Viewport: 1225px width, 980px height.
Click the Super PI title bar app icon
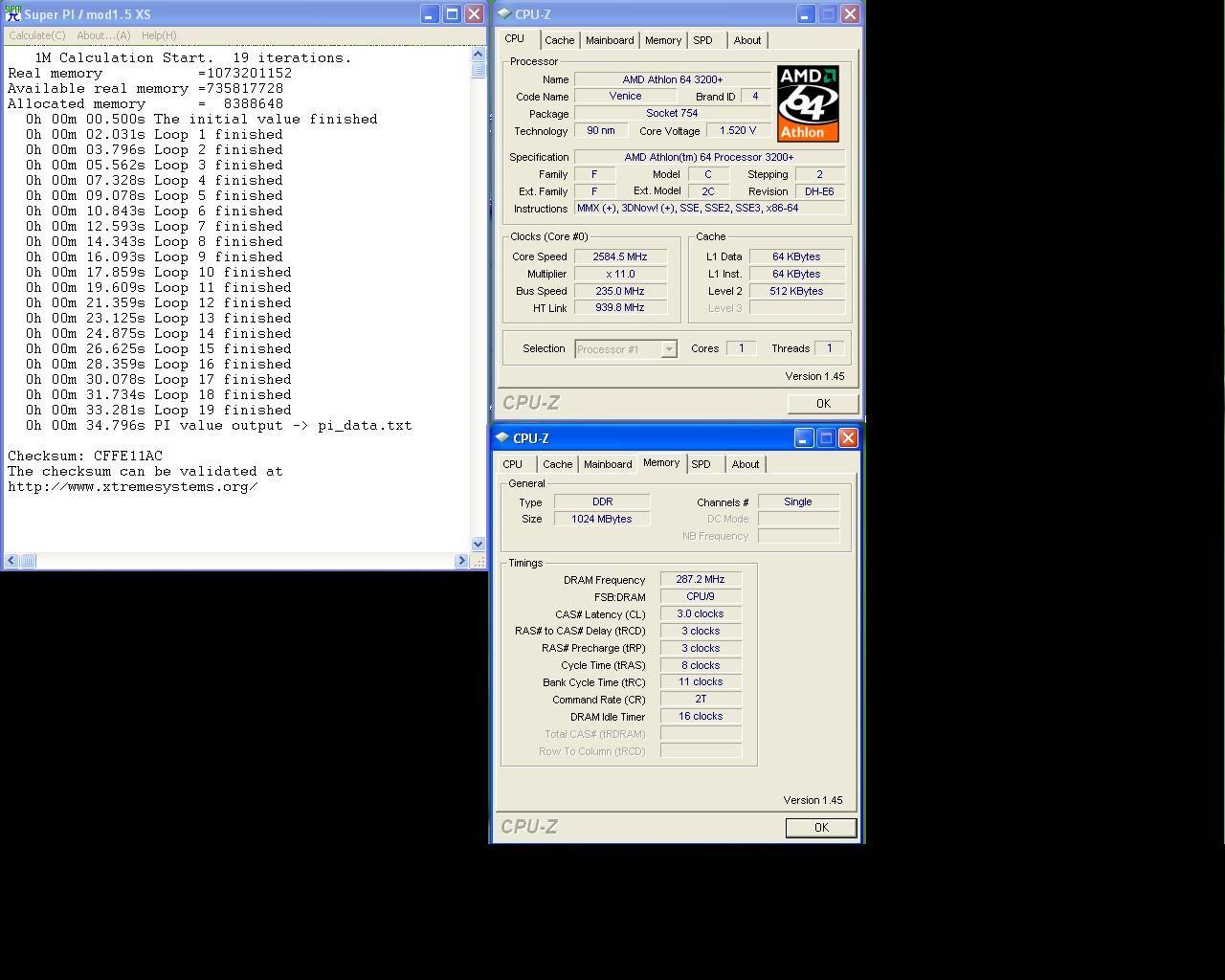[x=13, y=14]
